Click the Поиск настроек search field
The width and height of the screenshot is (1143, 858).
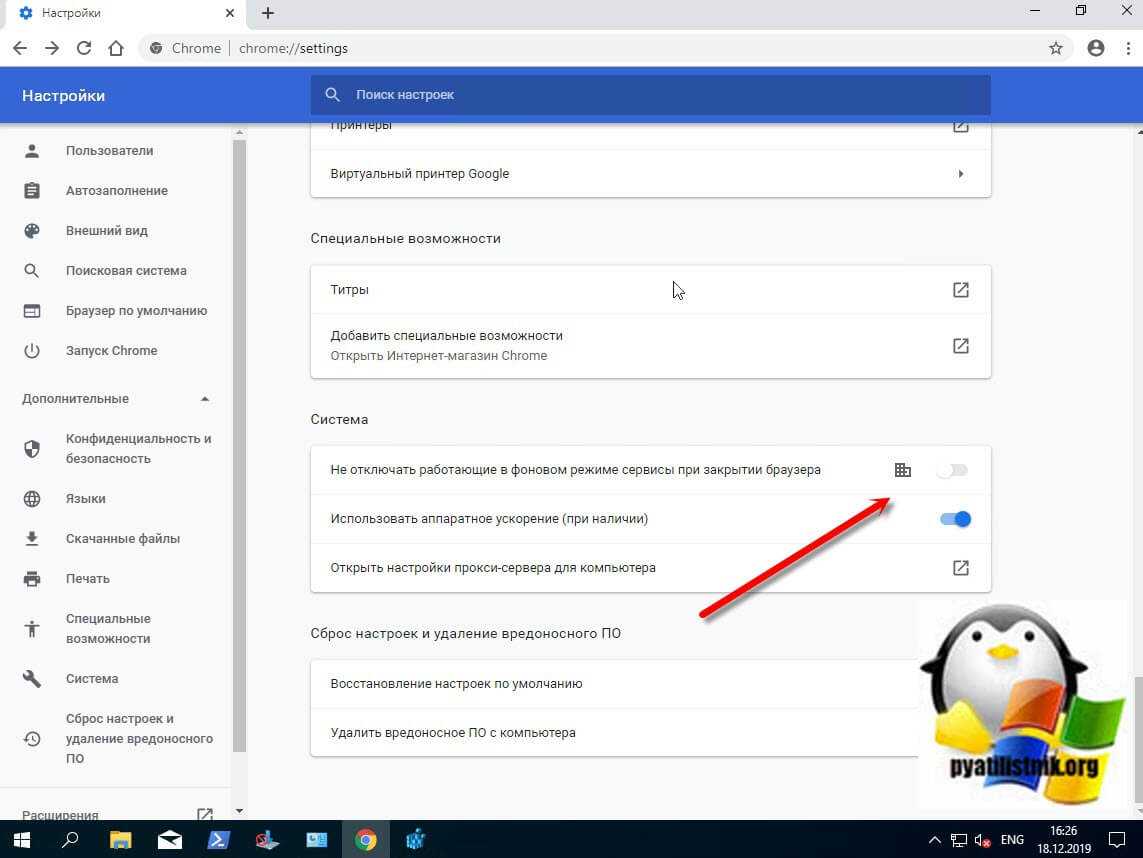(650, 95)
